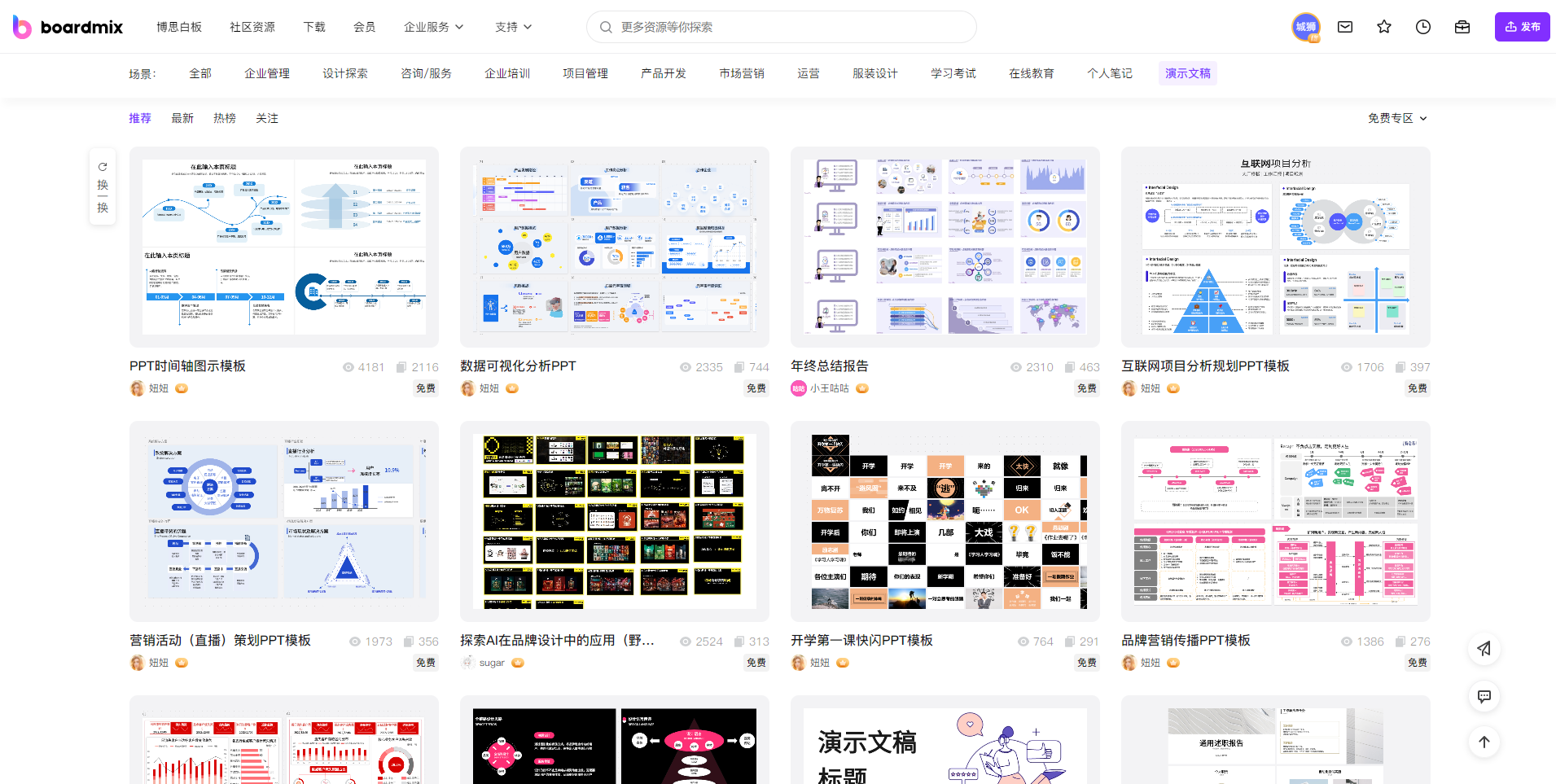Open 品牌营销传播PPT模板 thumbnail preview
1556x784 pixels.
(x=1276, y=522)
